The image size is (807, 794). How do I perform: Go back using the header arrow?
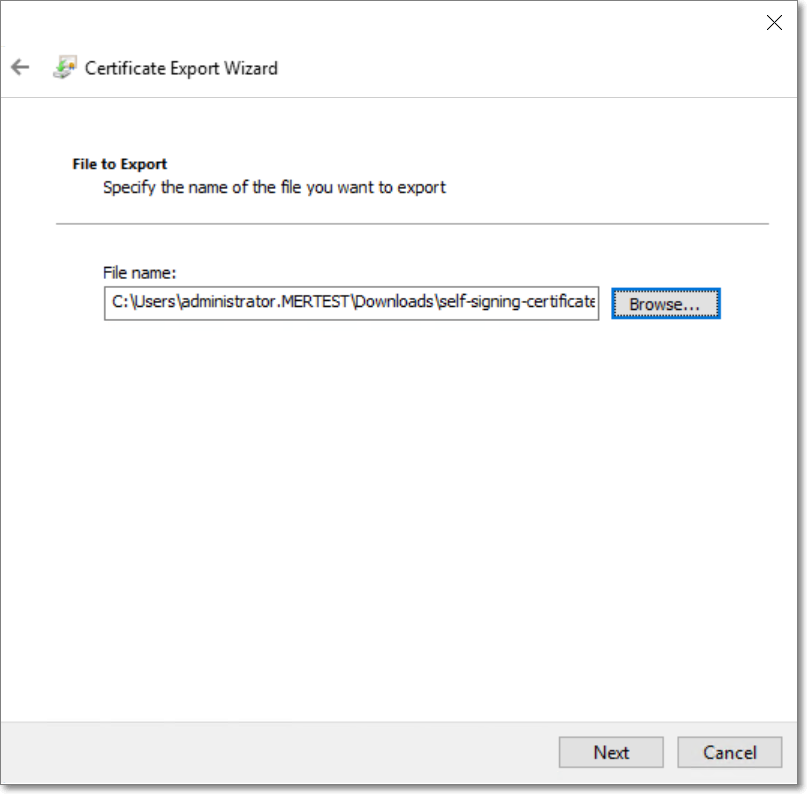[20, 68]
